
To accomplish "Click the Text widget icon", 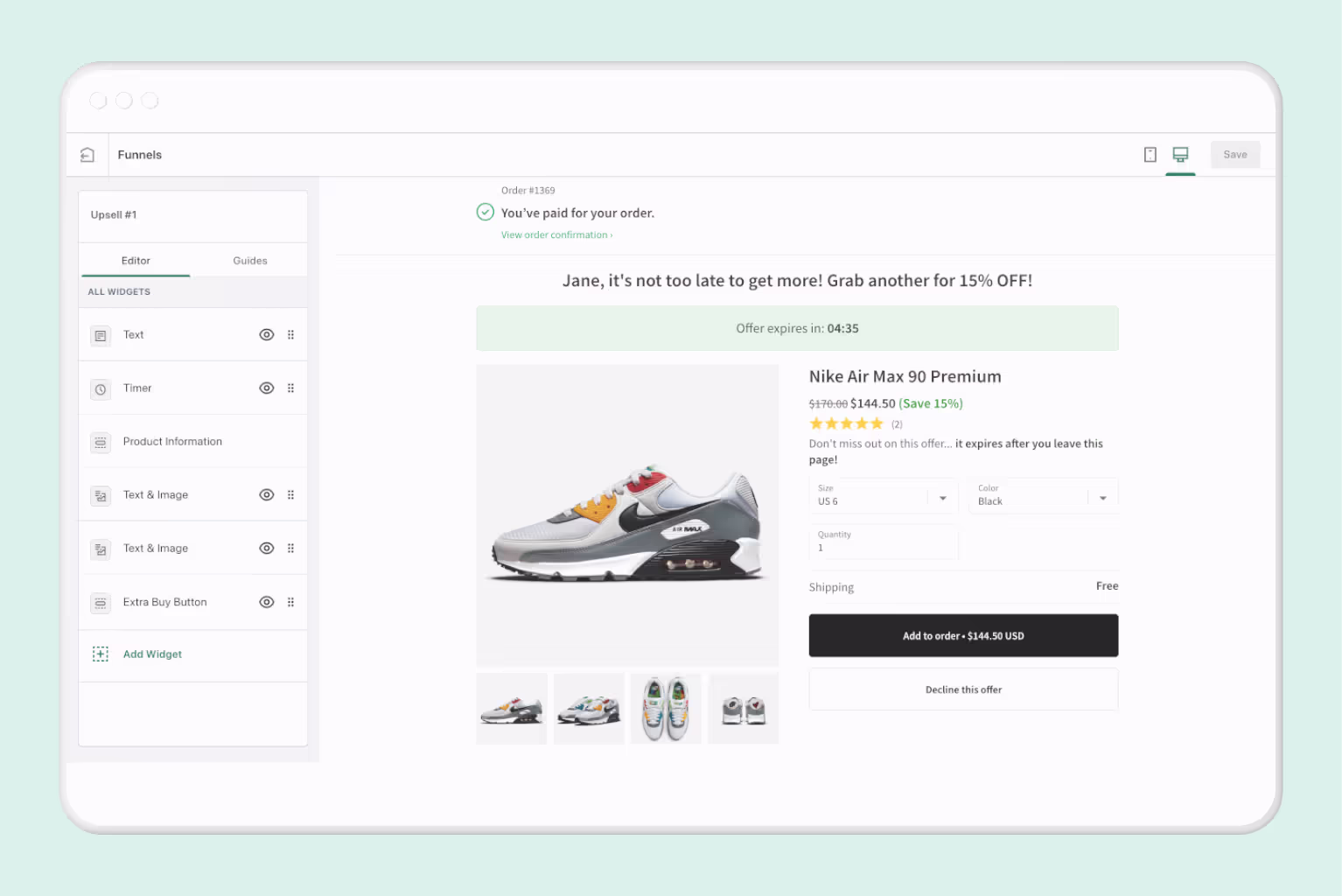I will (x=101, y=336).
